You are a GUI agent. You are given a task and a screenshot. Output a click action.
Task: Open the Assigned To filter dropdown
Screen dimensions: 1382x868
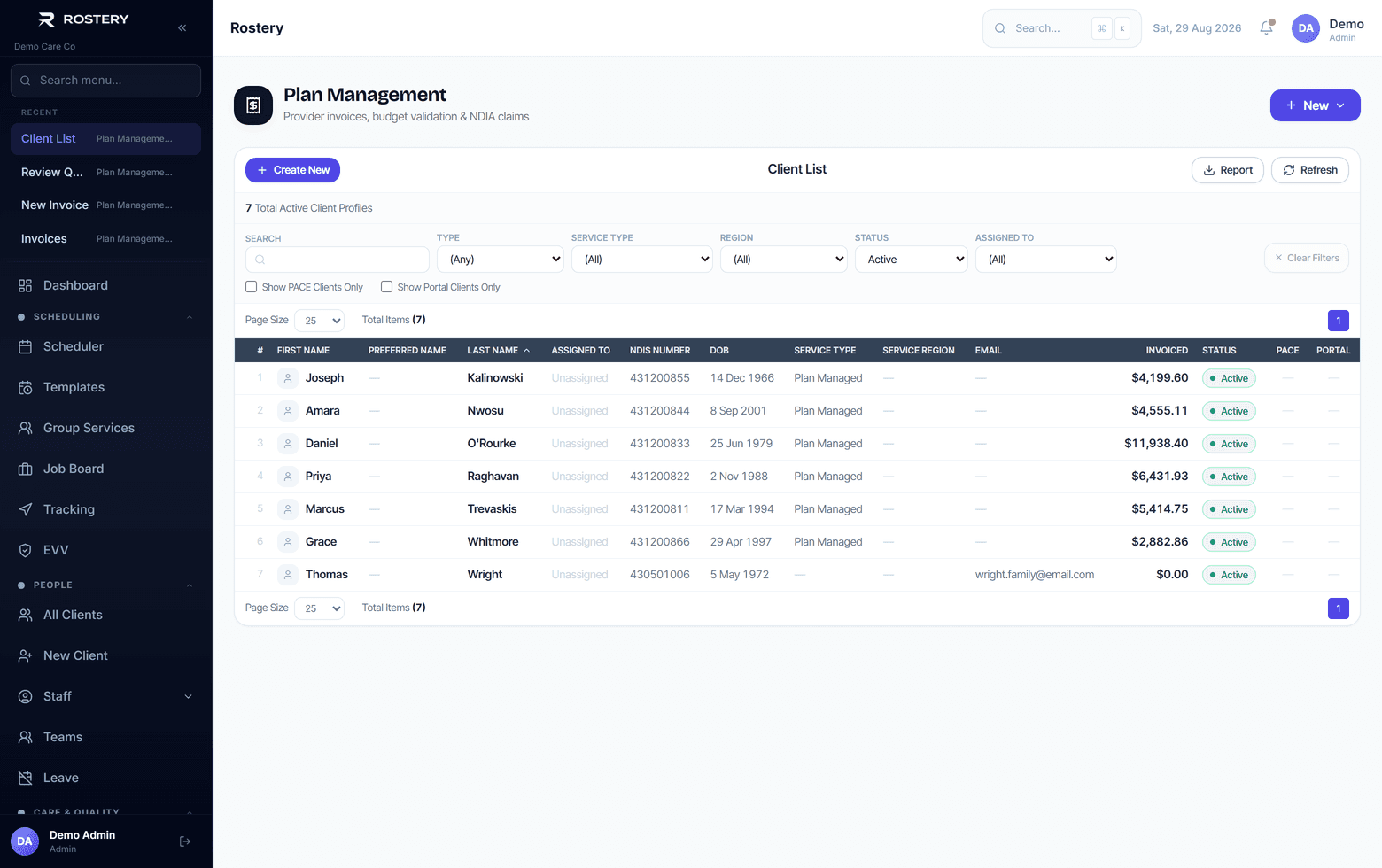tap(1046, 260)
